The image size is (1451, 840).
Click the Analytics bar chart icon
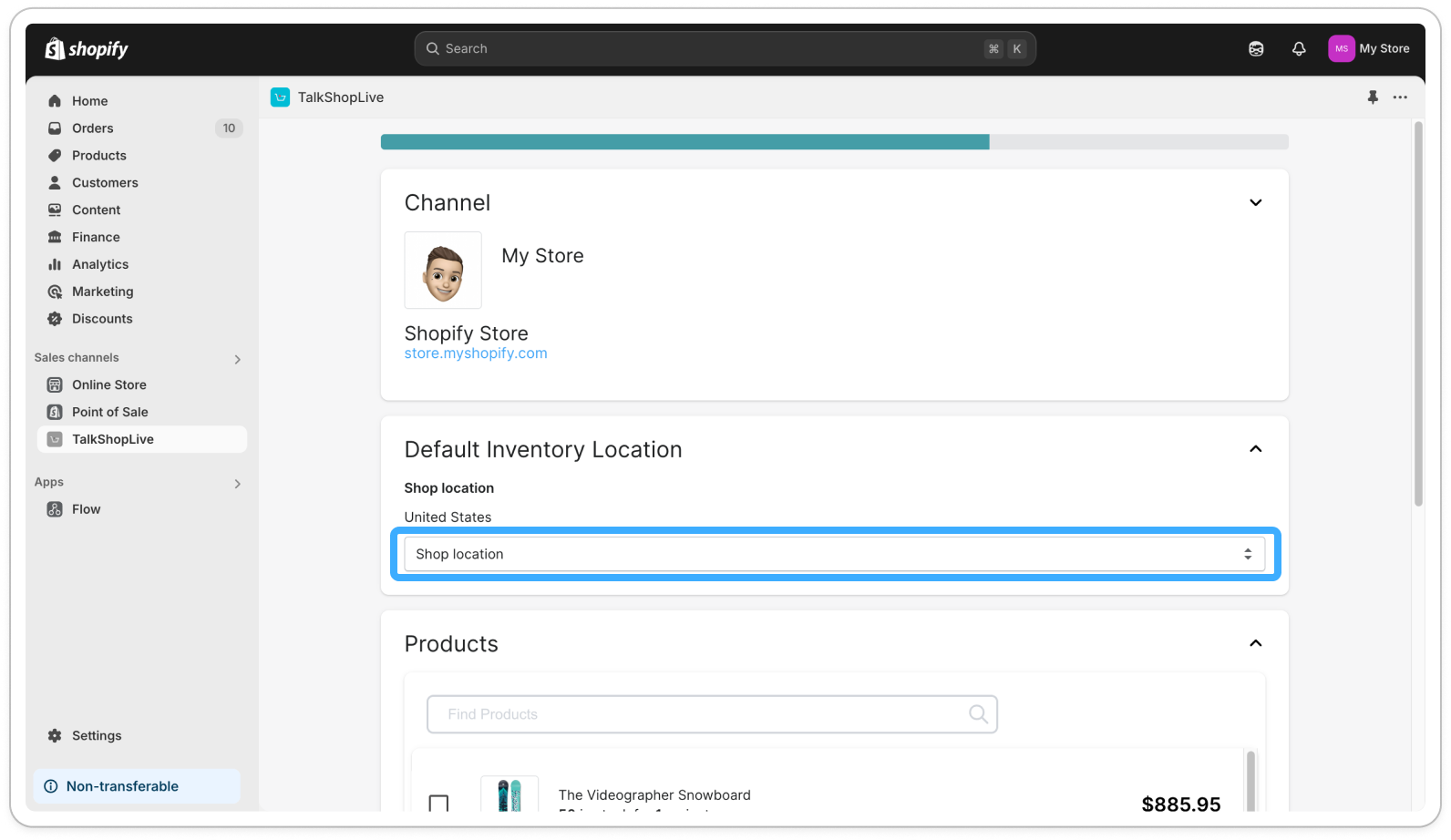point(55,265)
